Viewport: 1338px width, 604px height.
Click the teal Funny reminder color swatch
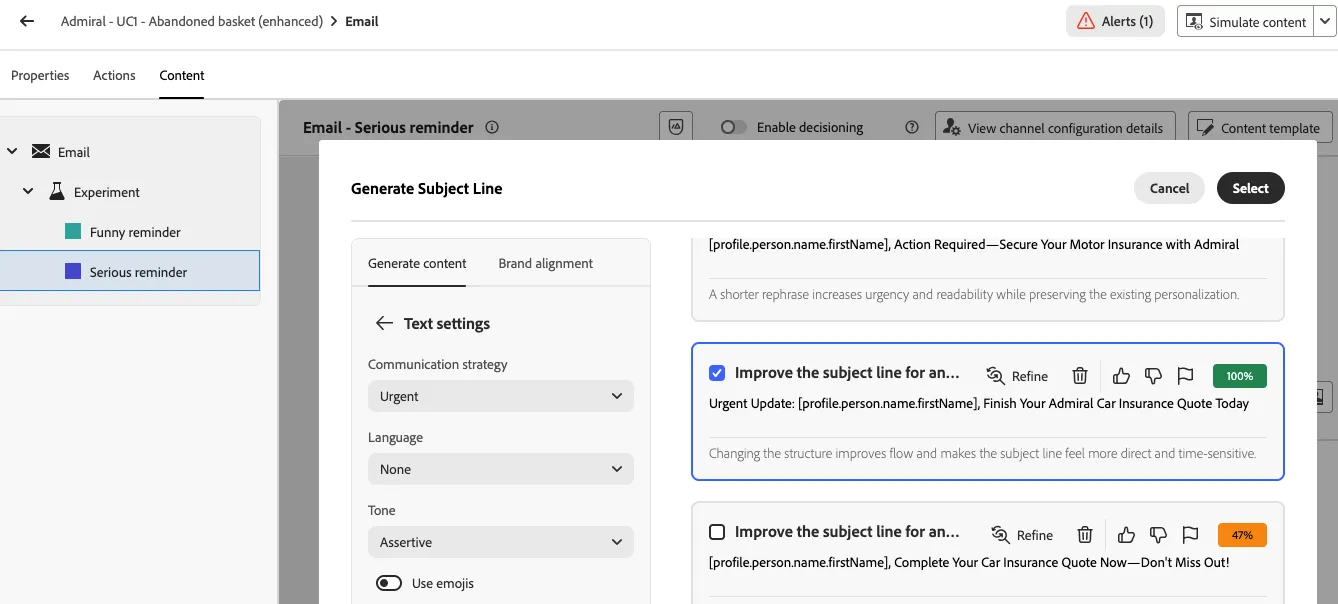[73, 232]
